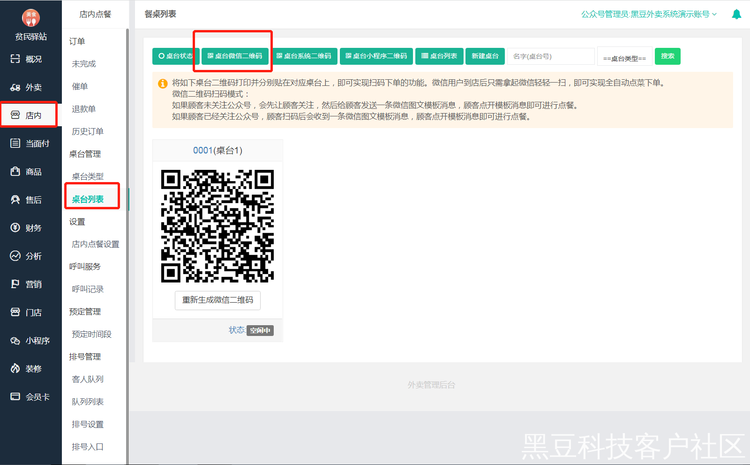Click the 桌台状态 table status button

click(x=176, y=56)
